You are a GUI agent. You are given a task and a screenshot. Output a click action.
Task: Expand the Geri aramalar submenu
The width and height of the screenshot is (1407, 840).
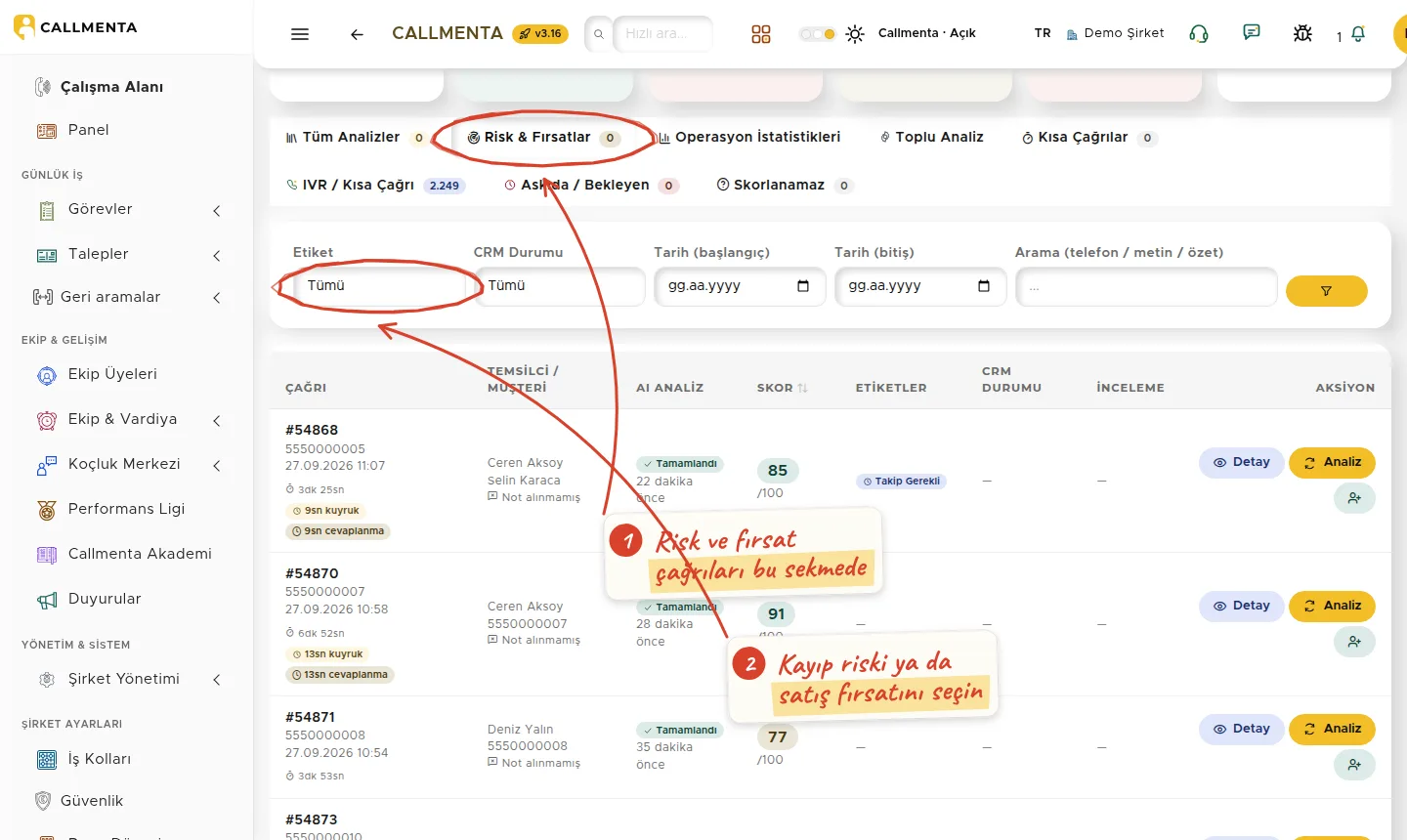(217, 298)
